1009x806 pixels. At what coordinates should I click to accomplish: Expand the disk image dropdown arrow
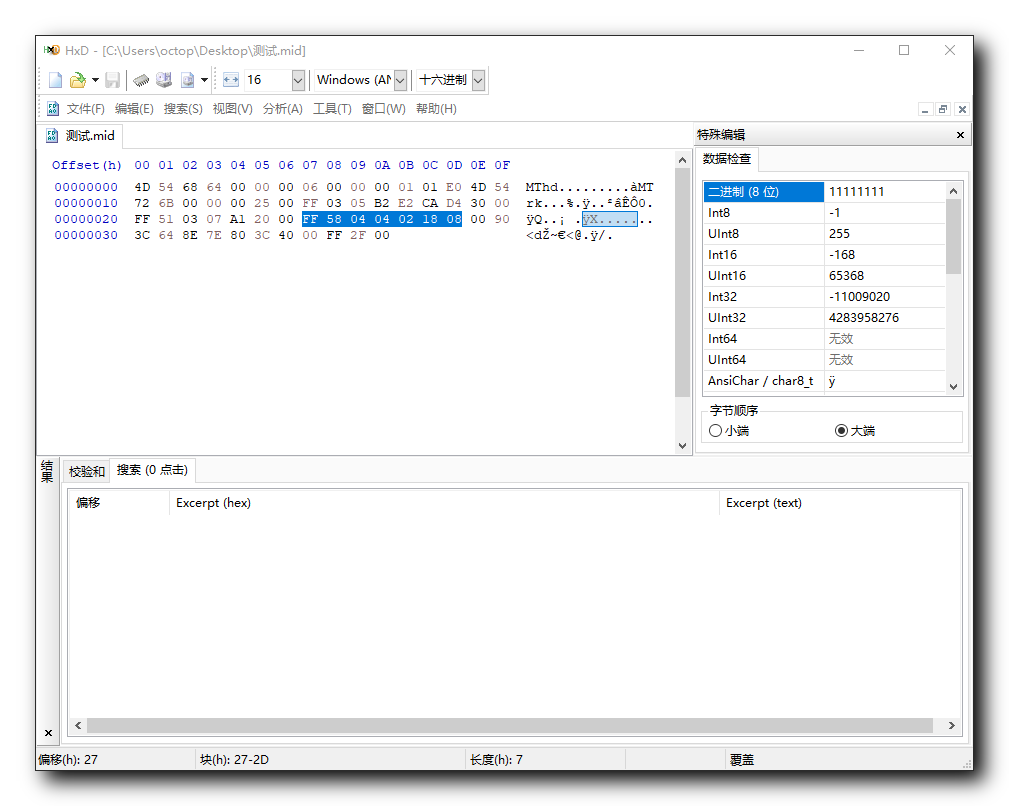tap(204, 80)
